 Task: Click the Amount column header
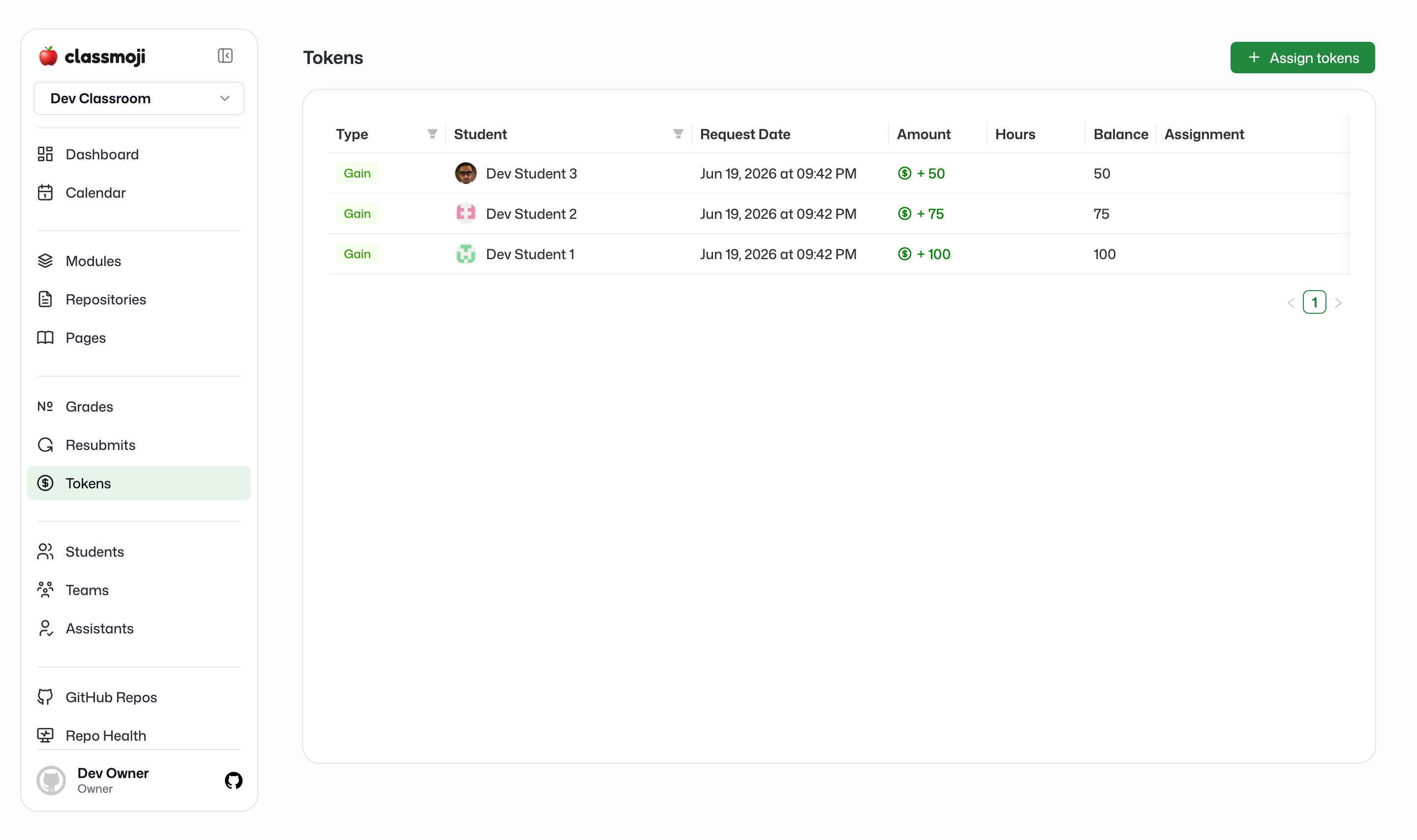[x=924, y=134]
